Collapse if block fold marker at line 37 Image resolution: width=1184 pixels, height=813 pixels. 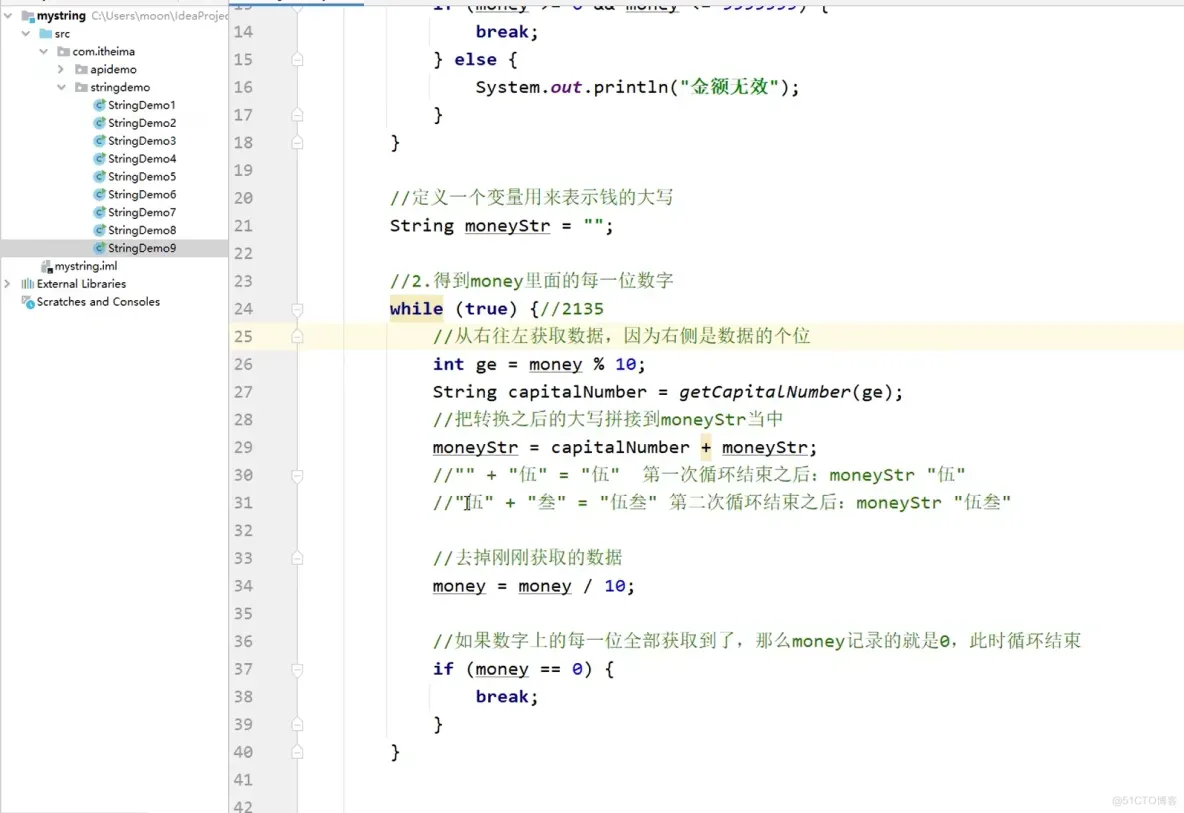tap(298, 669)
